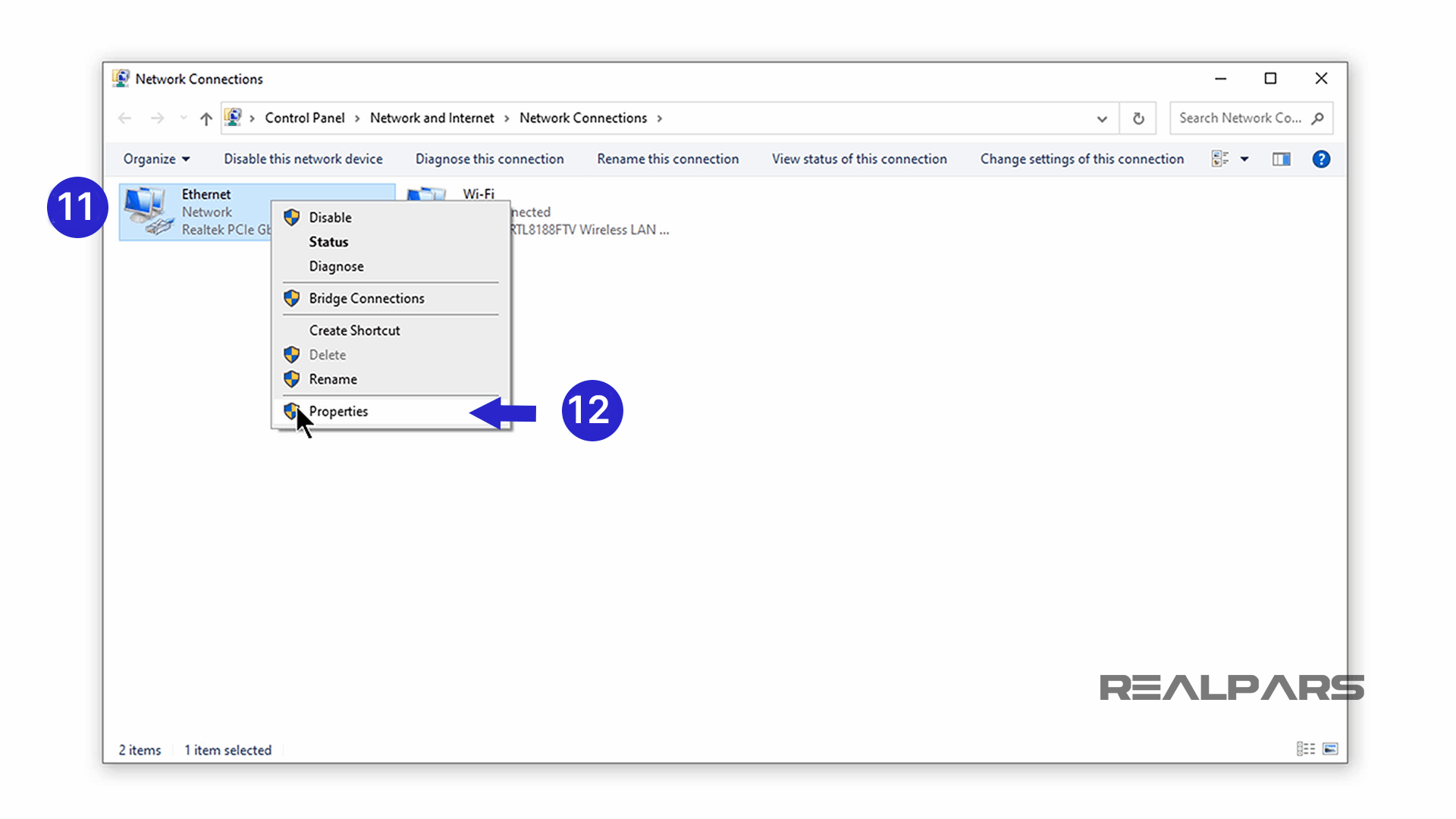Expand the address bar path dropdown
The image size is (1456, 819).
(x=1102, y=118)
